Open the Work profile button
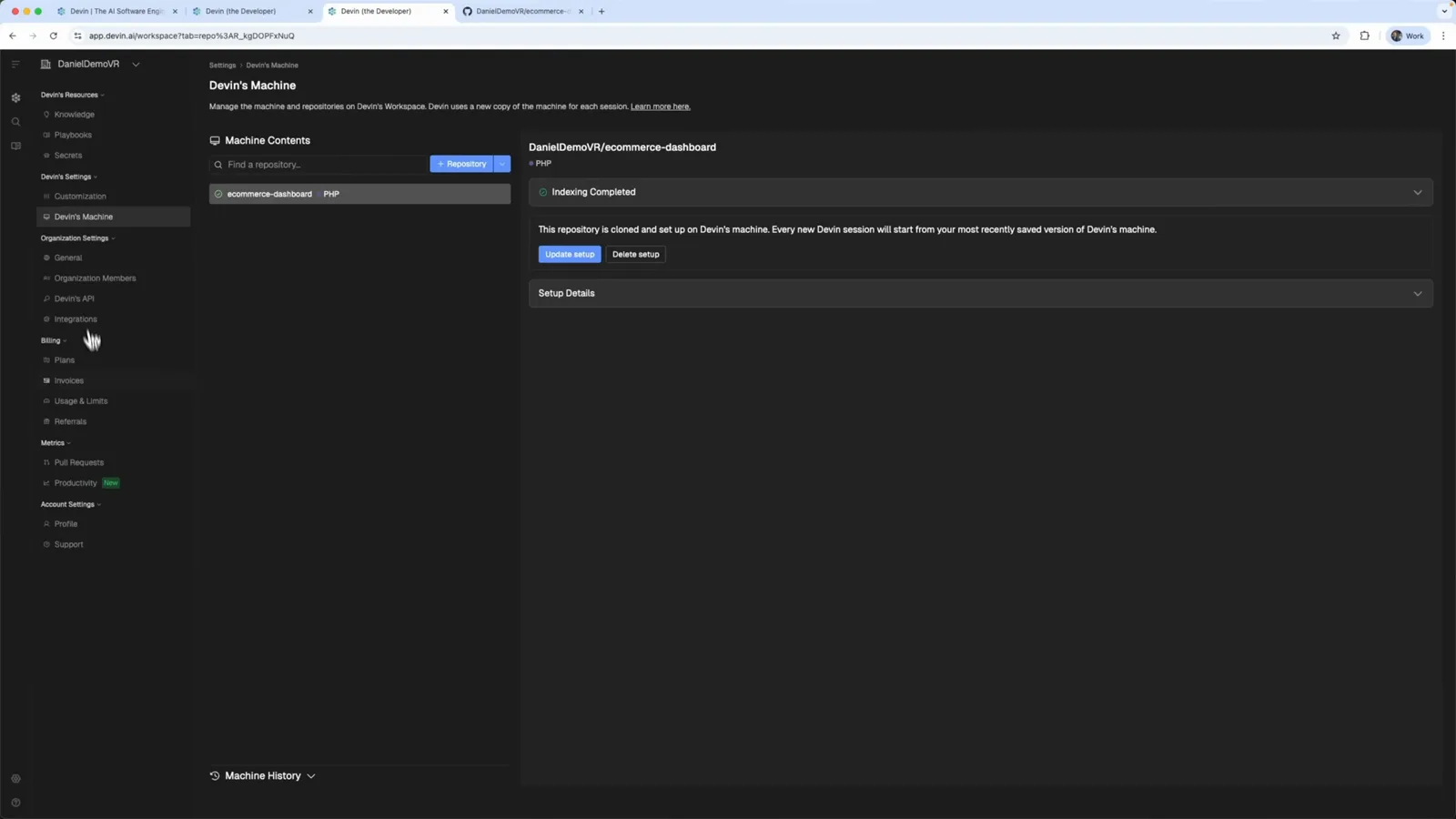Viewport: 1456px width, 819px height. pyautogui.click(x=1408, y=35)
